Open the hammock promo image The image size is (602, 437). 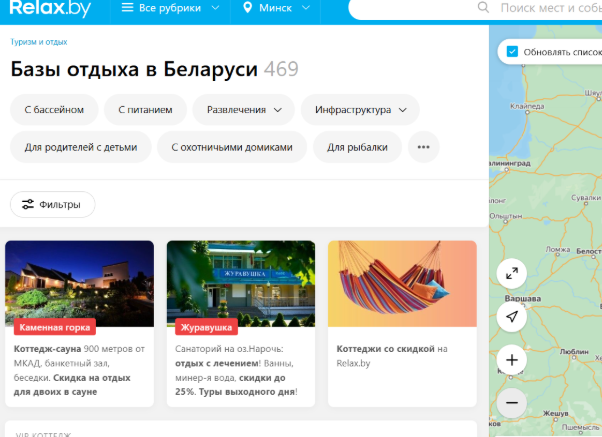pyautogui.click(x=402, y=283)
